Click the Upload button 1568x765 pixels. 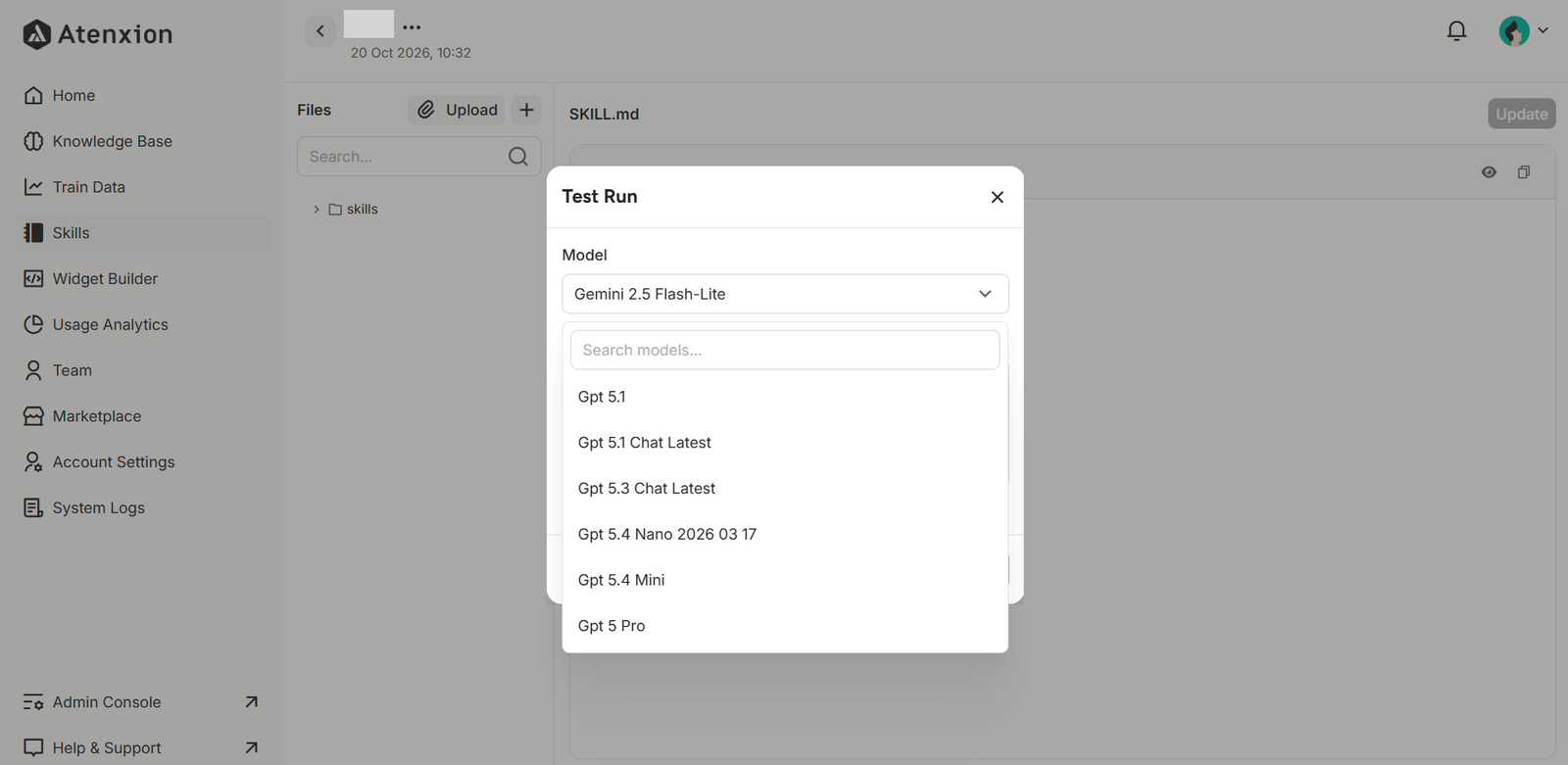(457, 110)
